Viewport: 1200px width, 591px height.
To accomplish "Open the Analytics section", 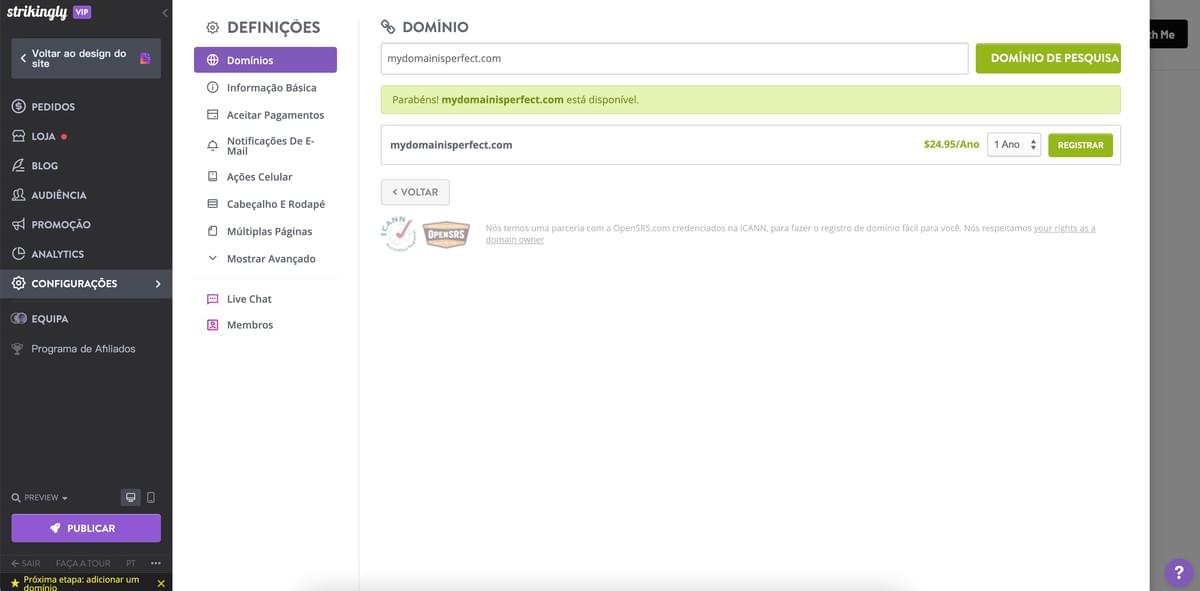I will pos(57,254).
